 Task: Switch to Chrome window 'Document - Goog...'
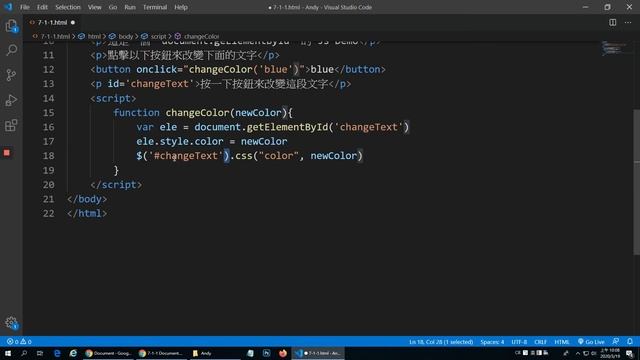[109, 353]
